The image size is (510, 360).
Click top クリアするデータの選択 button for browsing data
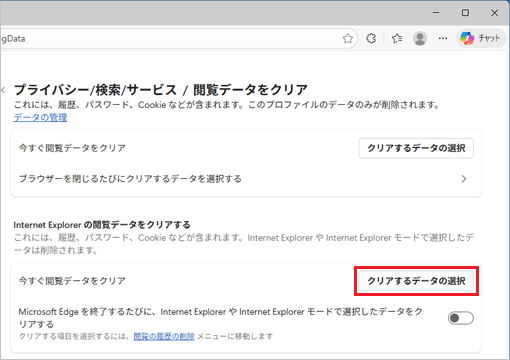click(416, 148)
